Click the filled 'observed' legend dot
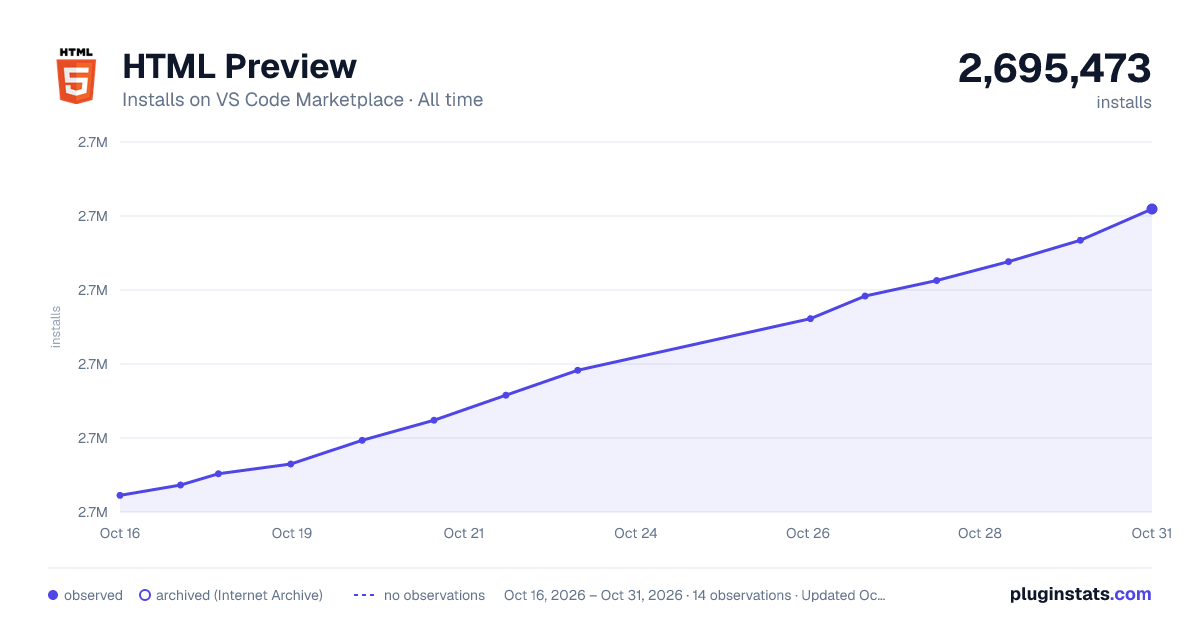1200x630 pixels. pyautogui.click(x=53, y=595)
